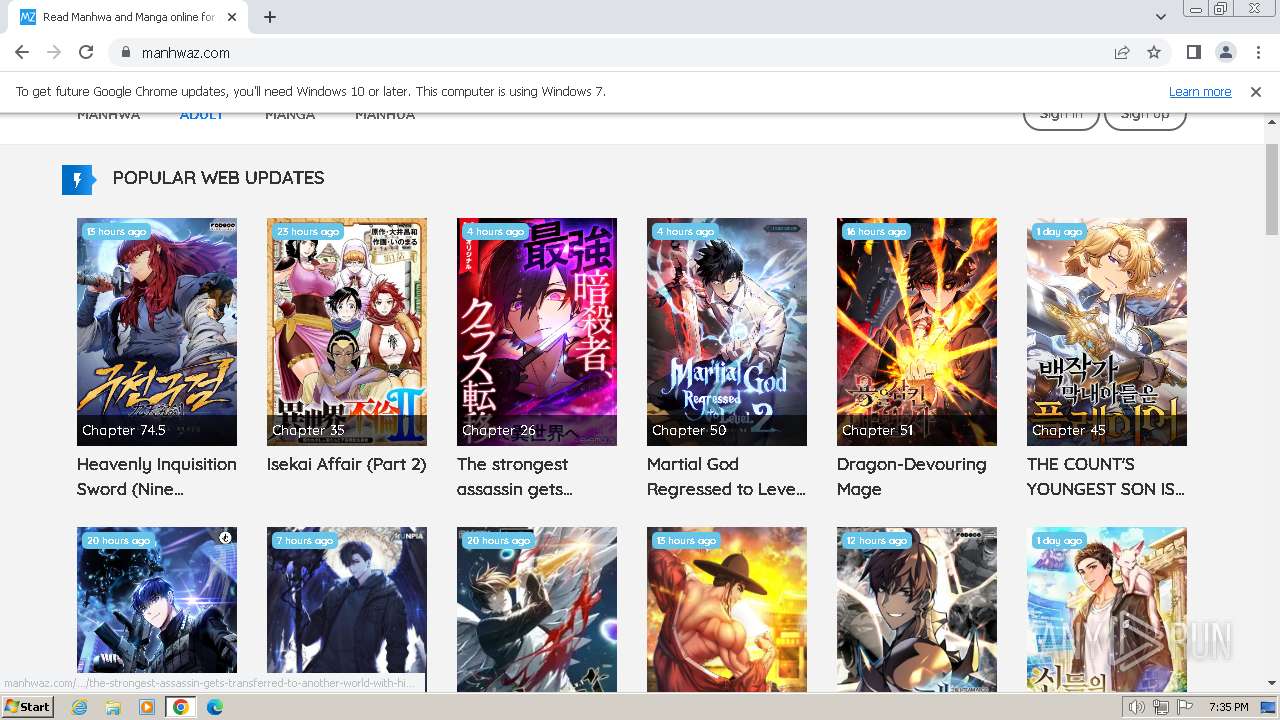
Task: Open Chrome profile avatar
Action: click(x=1225, y=52)
